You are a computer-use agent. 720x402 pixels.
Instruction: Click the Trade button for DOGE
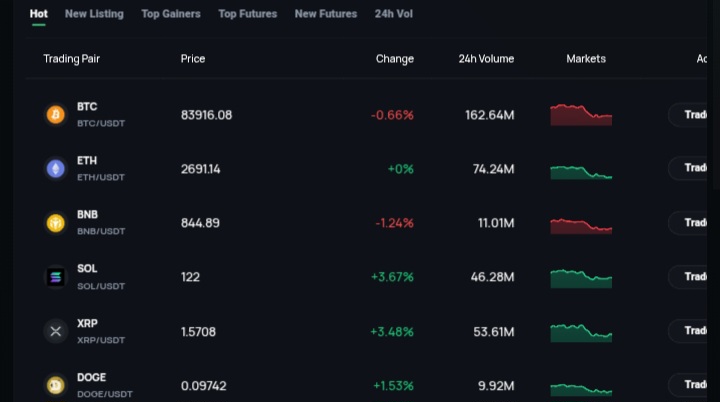(688, 385)
